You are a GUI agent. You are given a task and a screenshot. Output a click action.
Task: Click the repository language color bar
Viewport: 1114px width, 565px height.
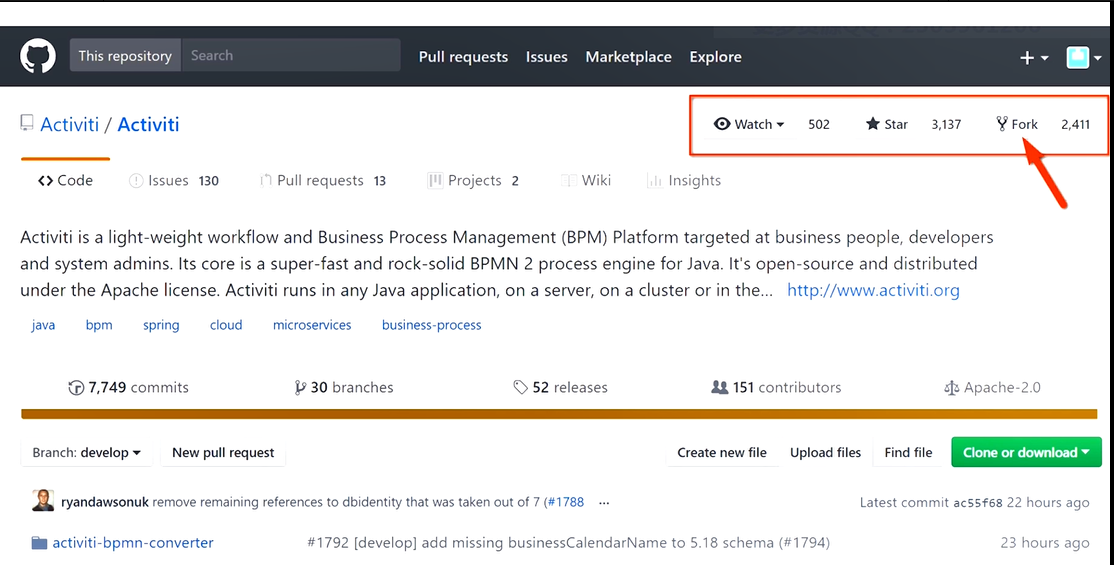coord(560,413)
